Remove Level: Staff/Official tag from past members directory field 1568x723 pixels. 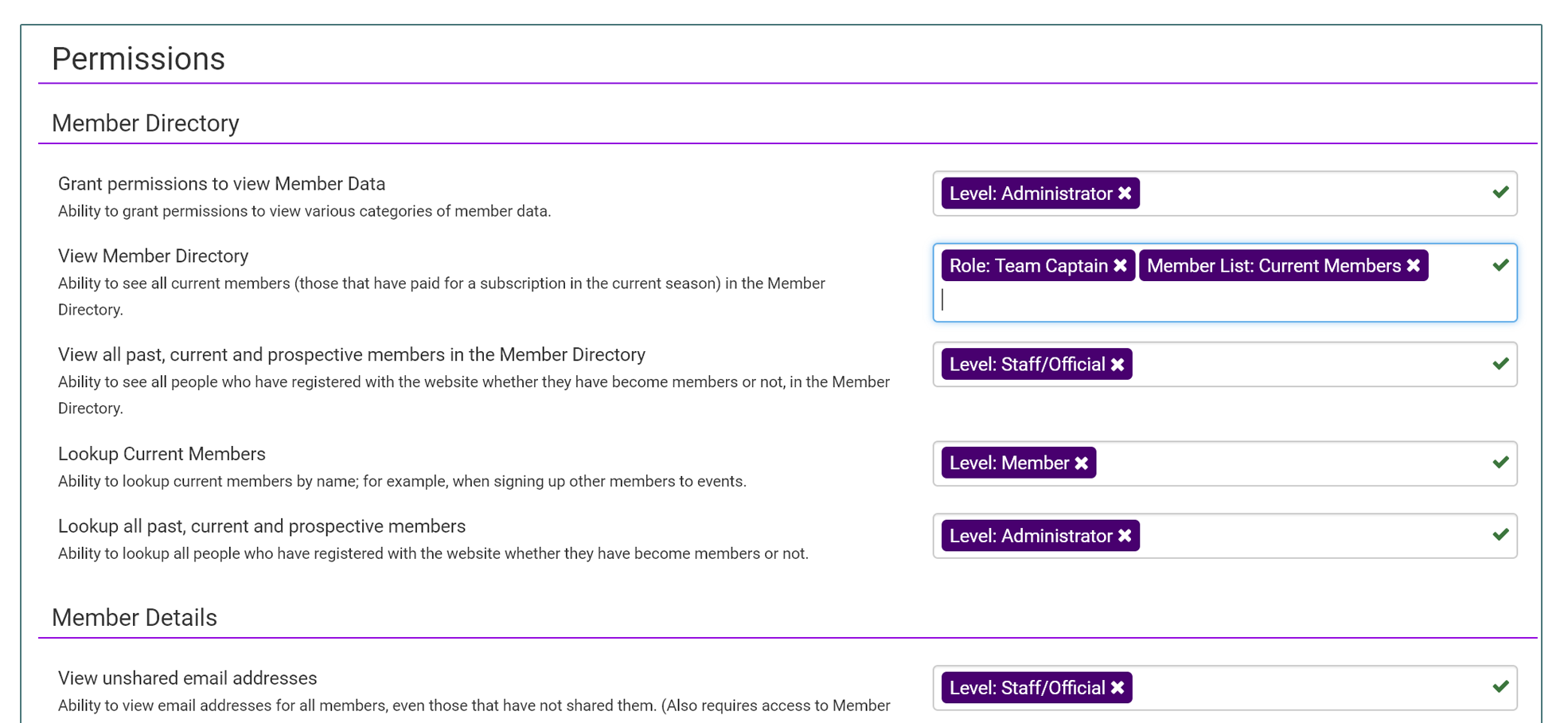[x=1117, y=365]
